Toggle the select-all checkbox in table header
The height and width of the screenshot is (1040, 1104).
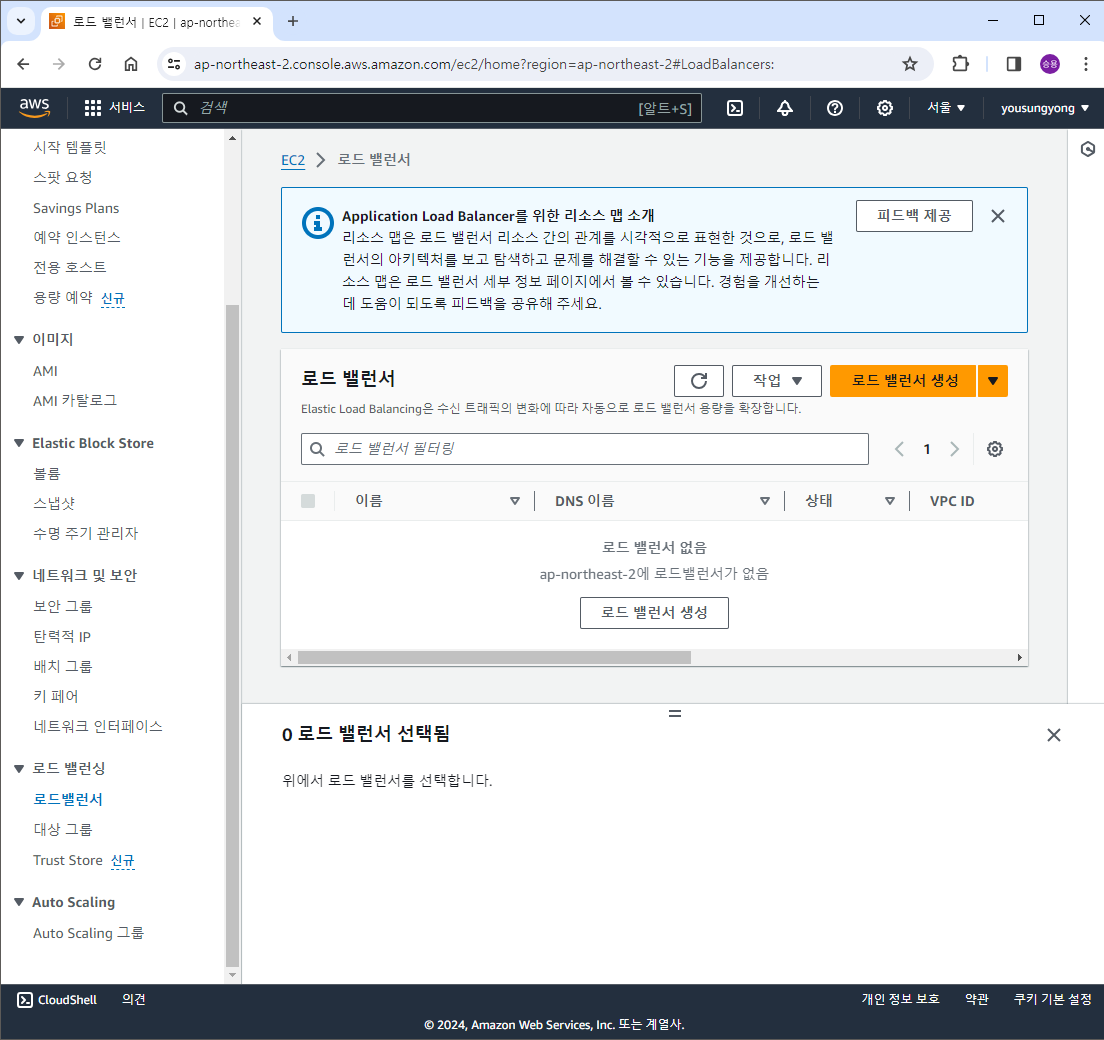(308, 501)
